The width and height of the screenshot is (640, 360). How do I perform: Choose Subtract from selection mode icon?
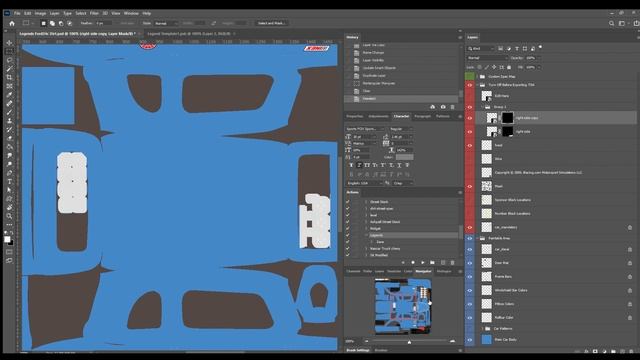pyautogui.click(x=61, y=23)
